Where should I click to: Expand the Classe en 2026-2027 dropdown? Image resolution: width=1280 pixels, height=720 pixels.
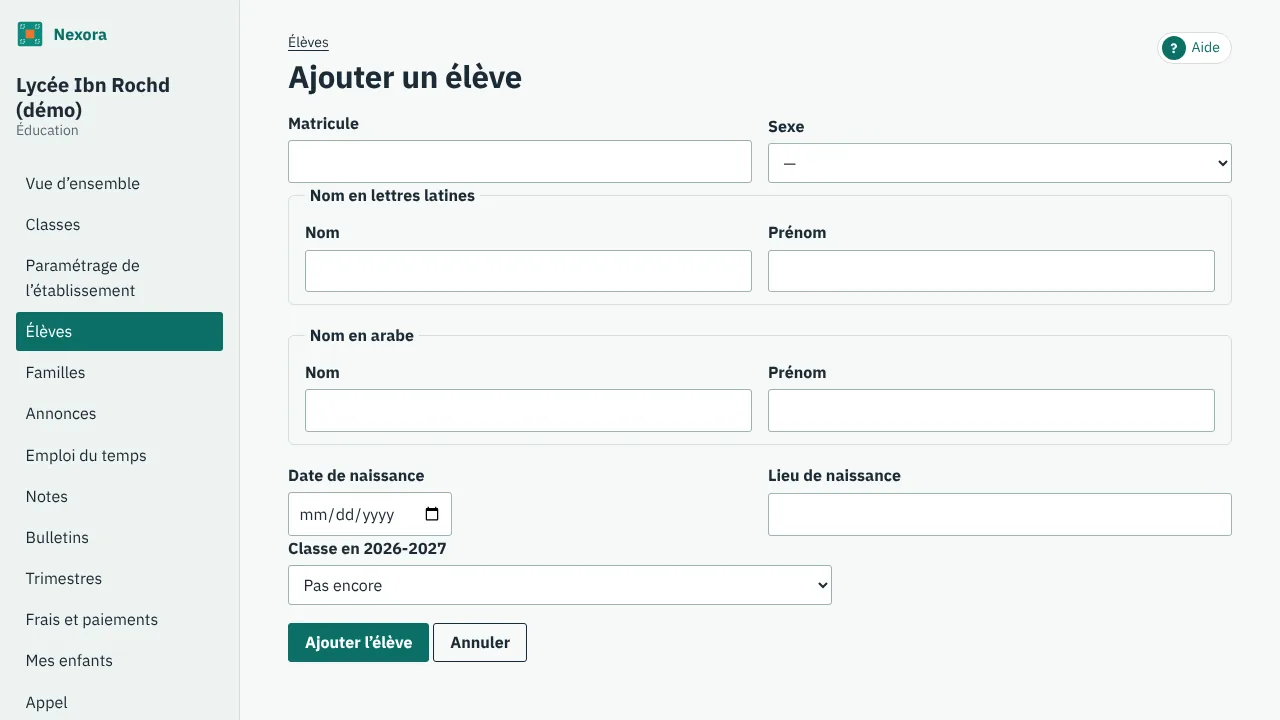point(559,585)
